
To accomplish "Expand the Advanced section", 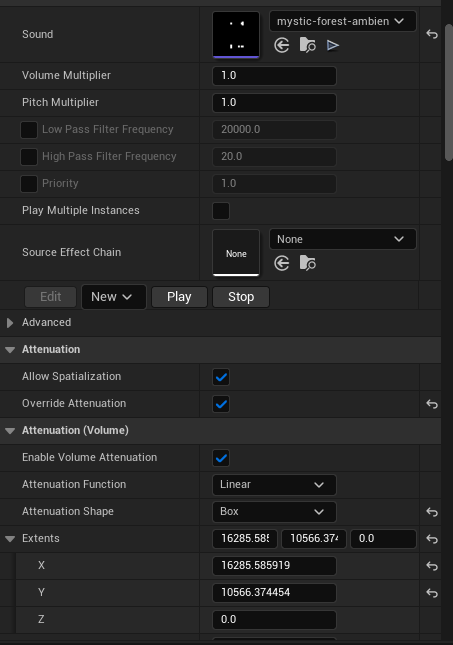I will coord(10,323).
